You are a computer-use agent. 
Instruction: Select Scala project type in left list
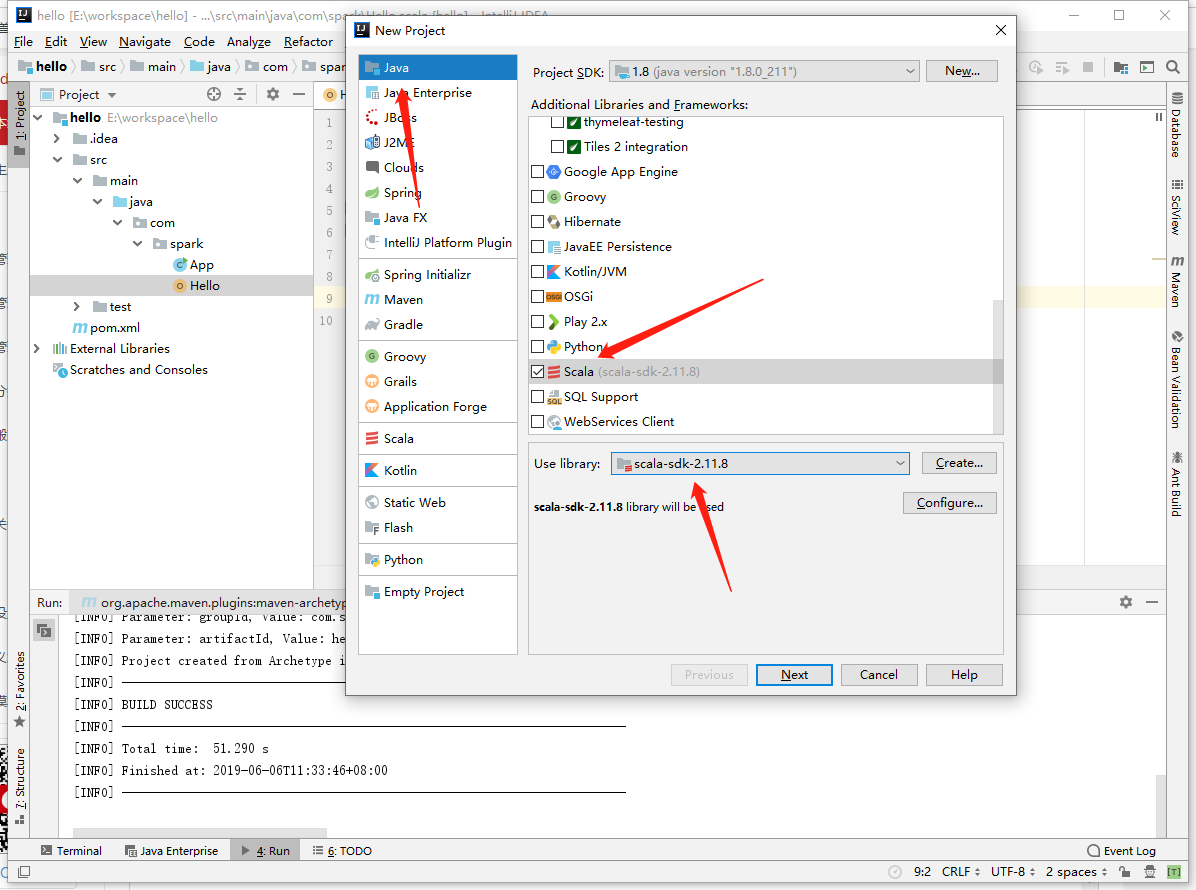pyautogui.click(x=438, y=439)
